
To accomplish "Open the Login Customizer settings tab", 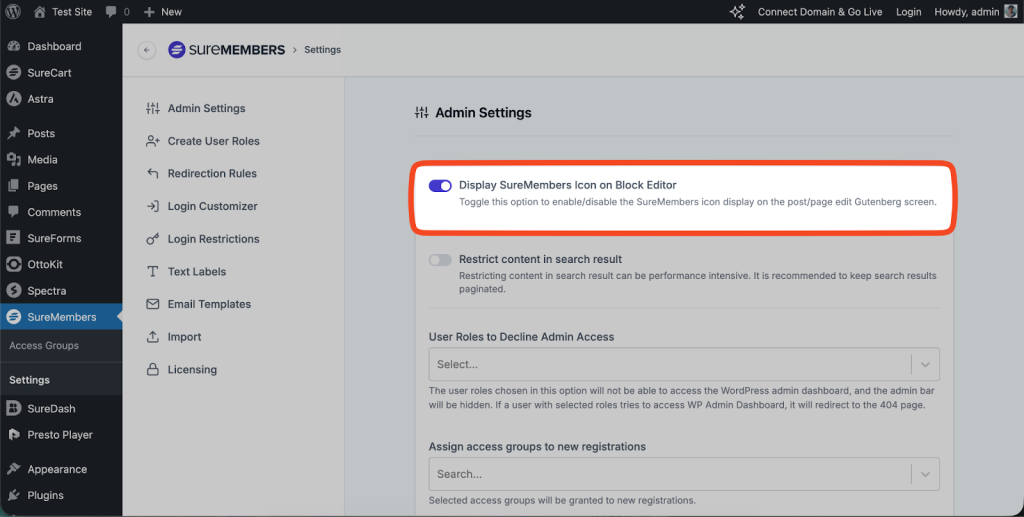I will (x=212, y=206).
